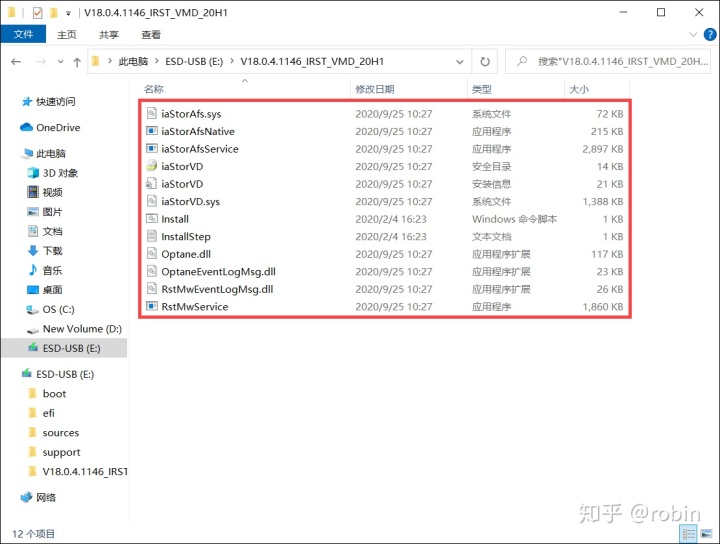Select highlighted ESD-USB (E:) under 此电脑
Viewport: 720px width, 544px height.
coord(64,348)
